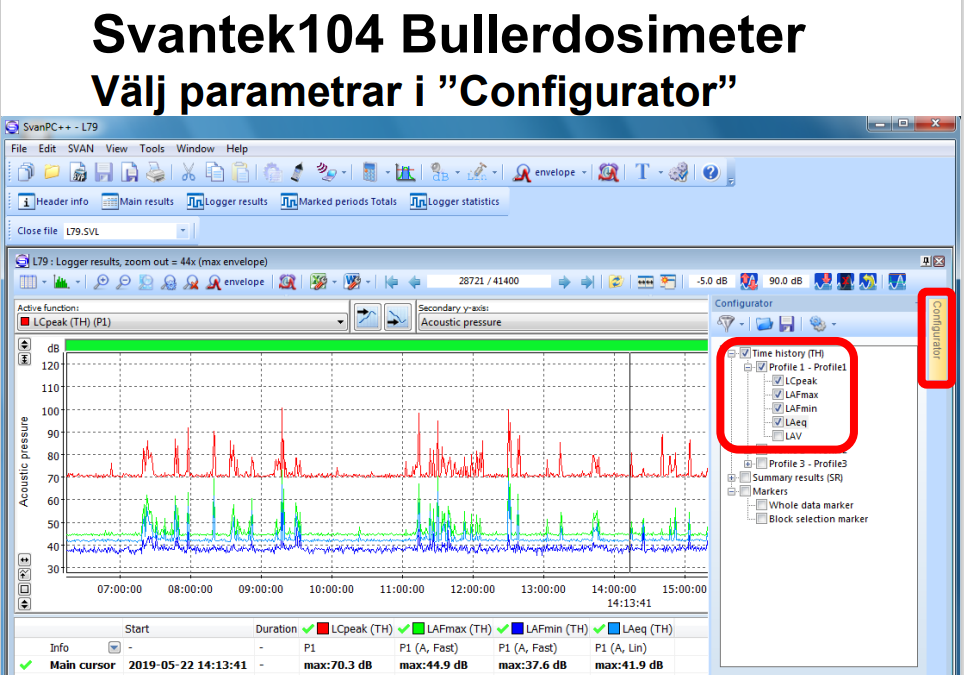The image size is (964, 675).
Task: Enable the LAV checkbox
Action: pyautogui.click(x=778, y=435)
